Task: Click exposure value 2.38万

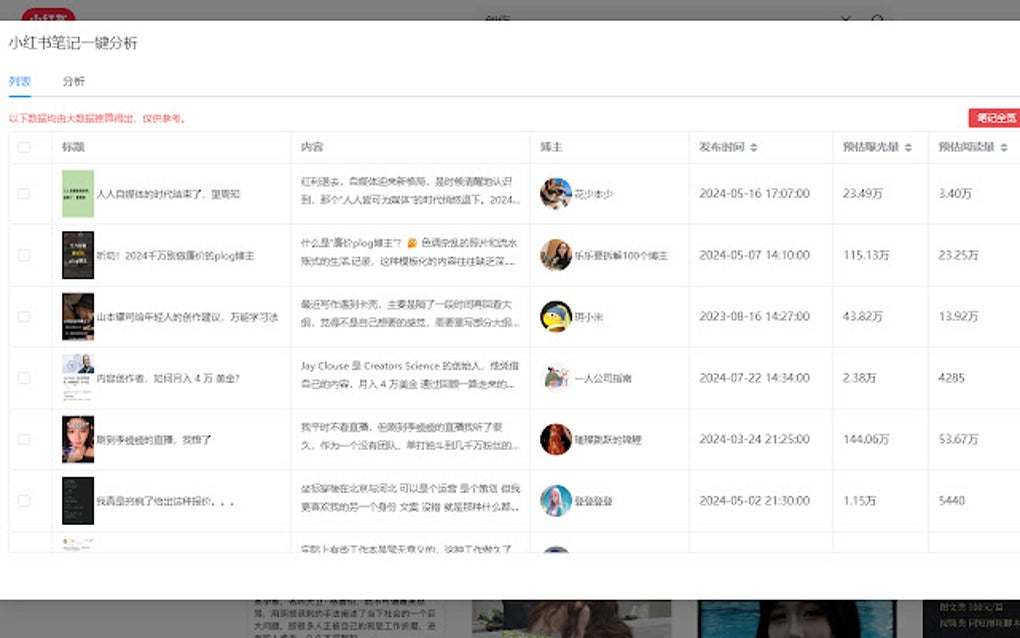Action: coord(859,378)
